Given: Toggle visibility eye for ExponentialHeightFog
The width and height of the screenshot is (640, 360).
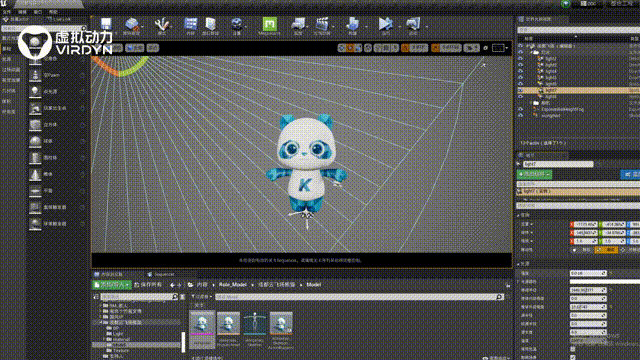Looking at the screenshot, I should tap(520, 109).
